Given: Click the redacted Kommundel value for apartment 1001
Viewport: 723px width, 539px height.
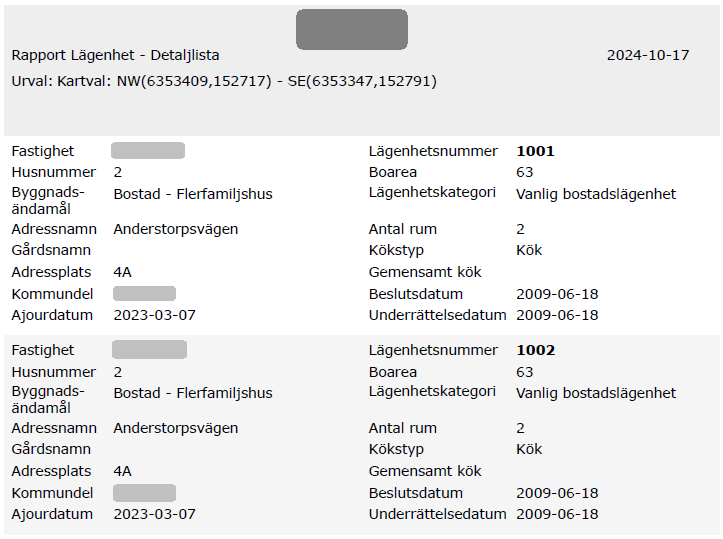Looking at the screenshot, I should coord(144,294).
